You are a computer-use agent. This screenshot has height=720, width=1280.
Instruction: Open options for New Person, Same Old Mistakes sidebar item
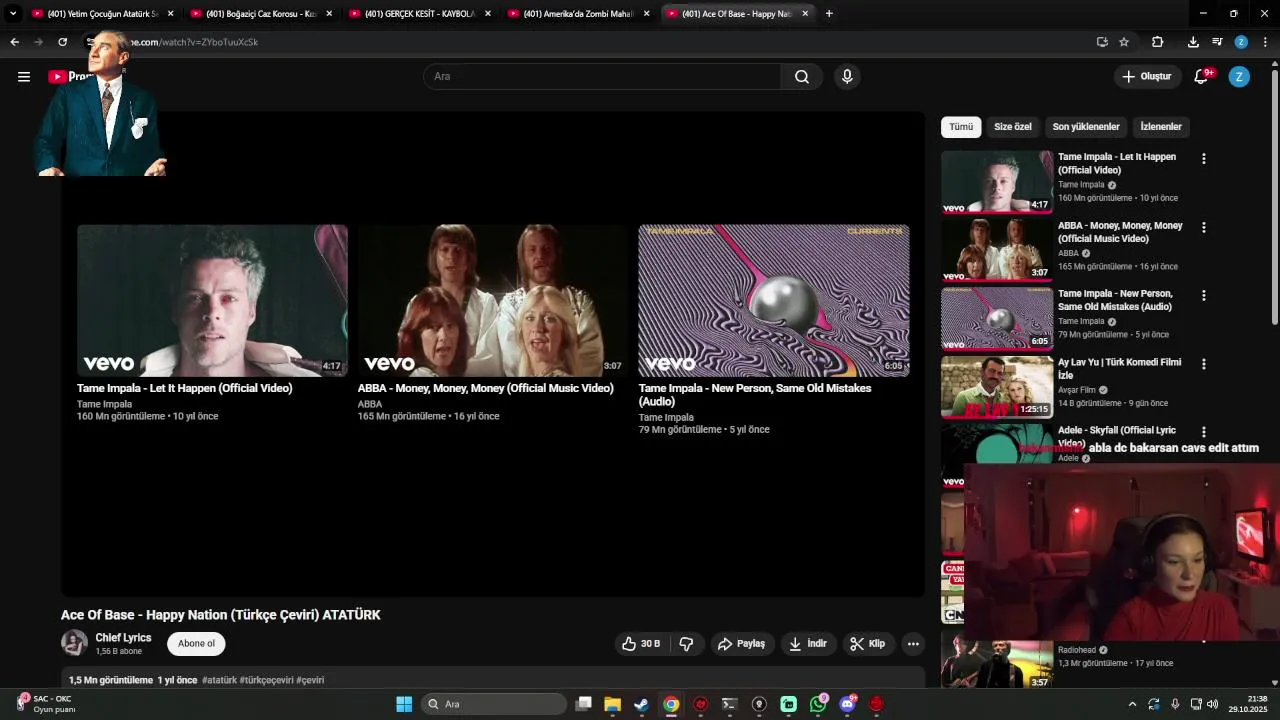pos(1204,296)
